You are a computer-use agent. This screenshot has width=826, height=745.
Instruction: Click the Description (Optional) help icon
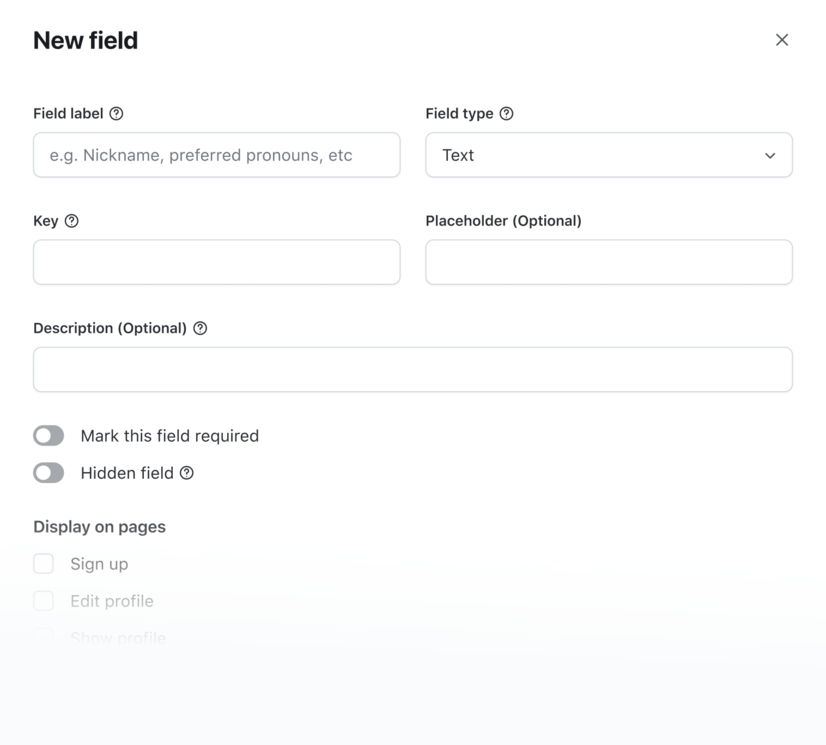(200, 328)
